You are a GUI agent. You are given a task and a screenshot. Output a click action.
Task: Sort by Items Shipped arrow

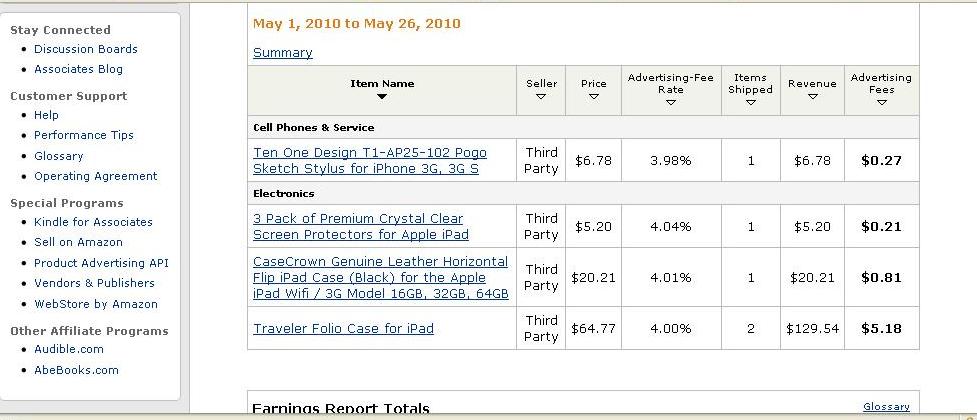coord(750,102)
